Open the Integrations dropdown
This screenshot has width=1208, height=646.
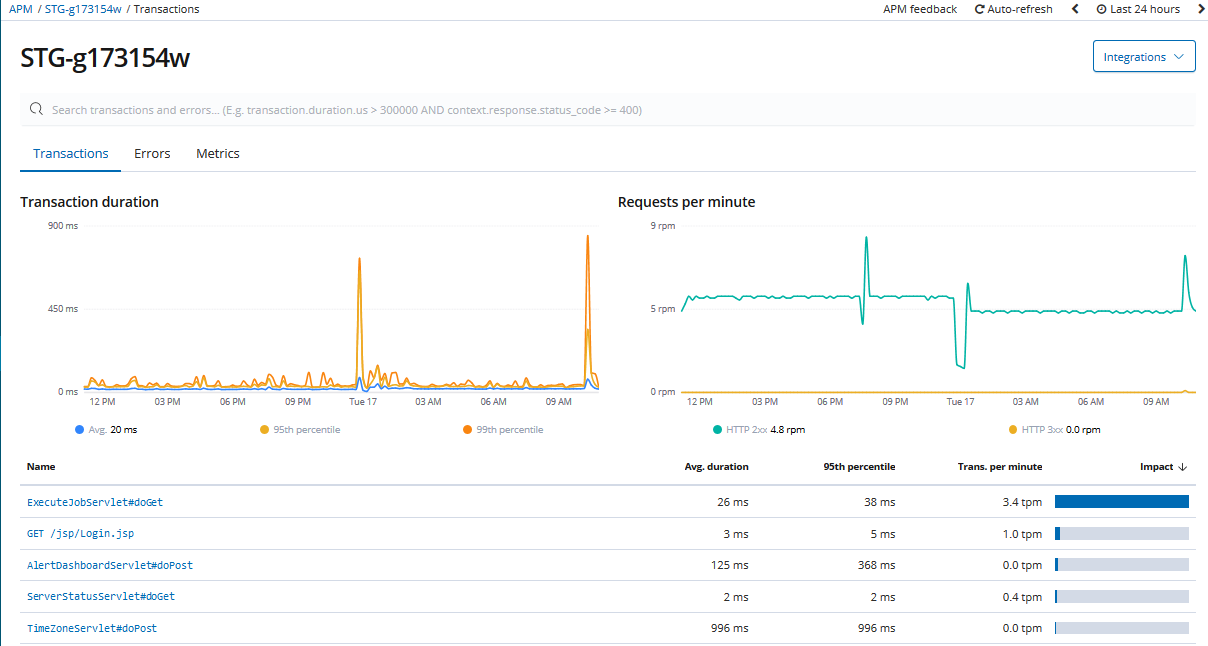[x=1144, y=57]
